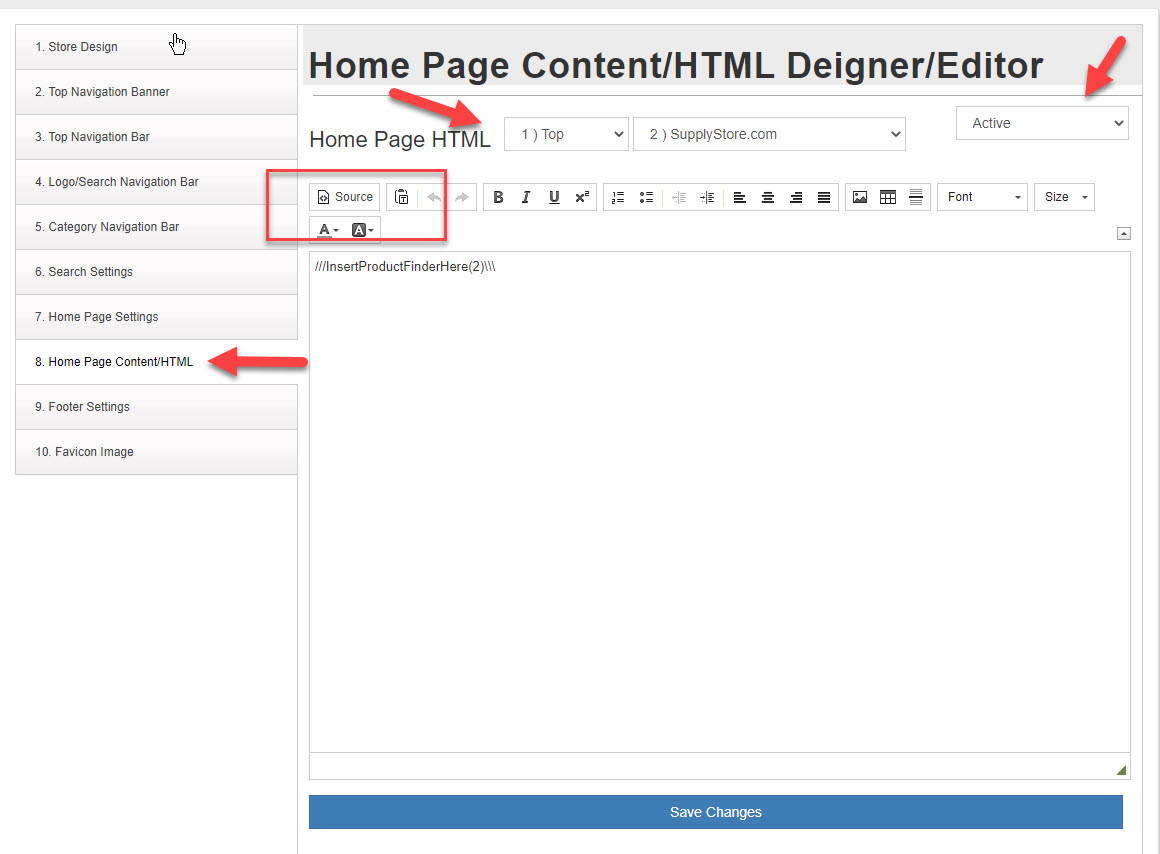Expand the SupplyStore.com store dropdown
This screenshot has width=1160, height=854.
tap(768, 134)
